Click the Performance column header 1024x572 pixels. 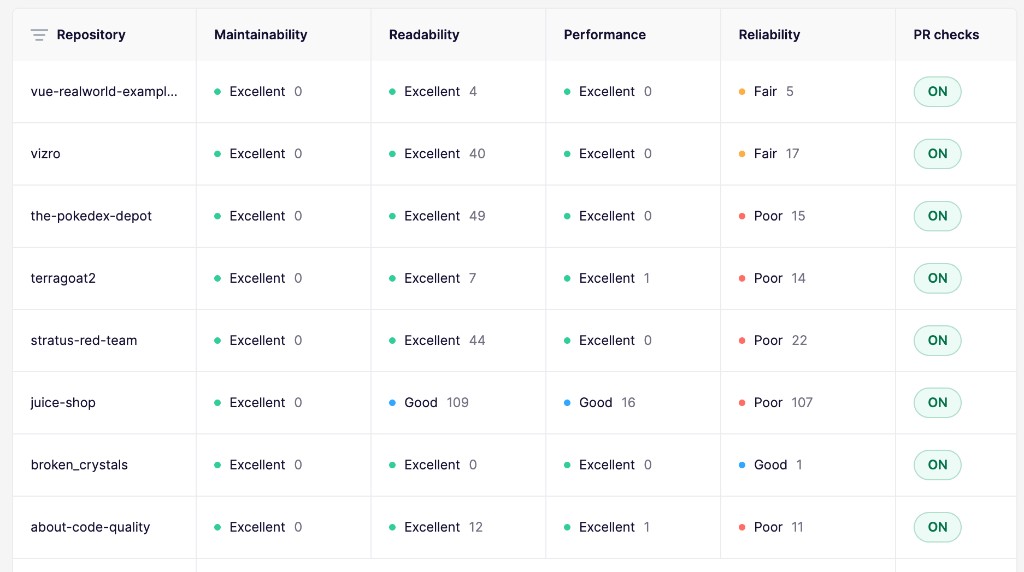click(605, 35)
